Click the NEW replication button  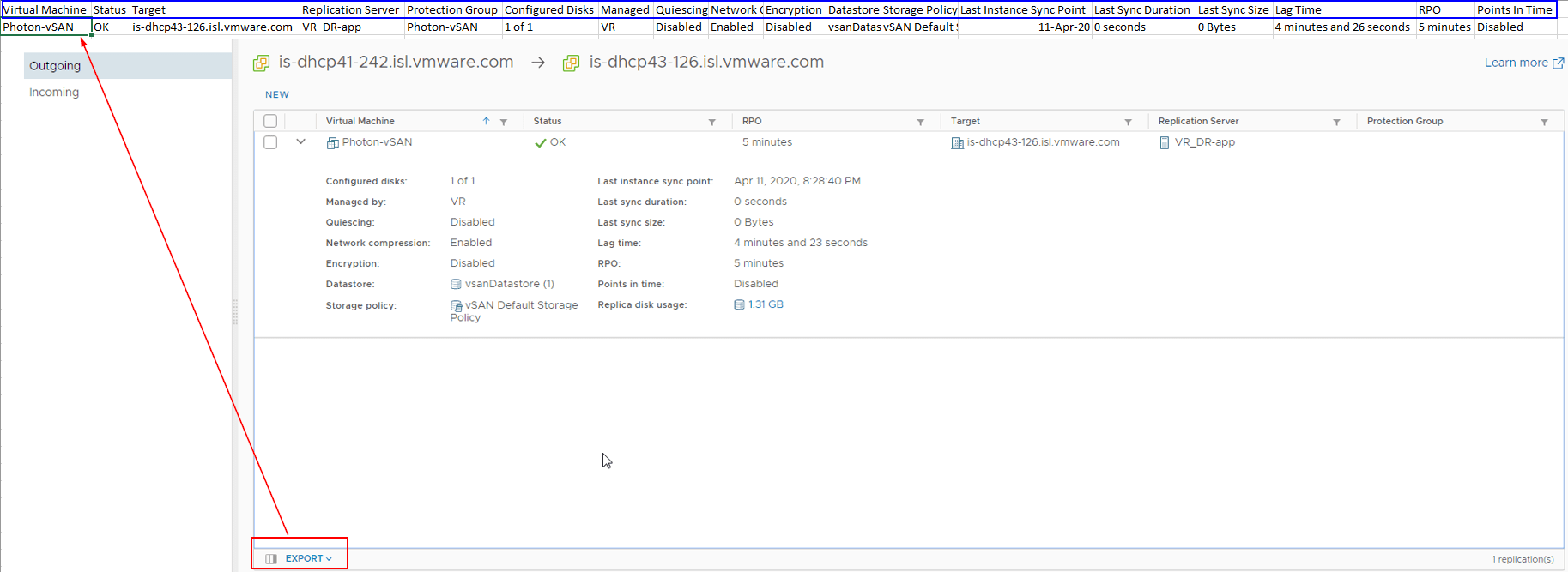(276, 95)
